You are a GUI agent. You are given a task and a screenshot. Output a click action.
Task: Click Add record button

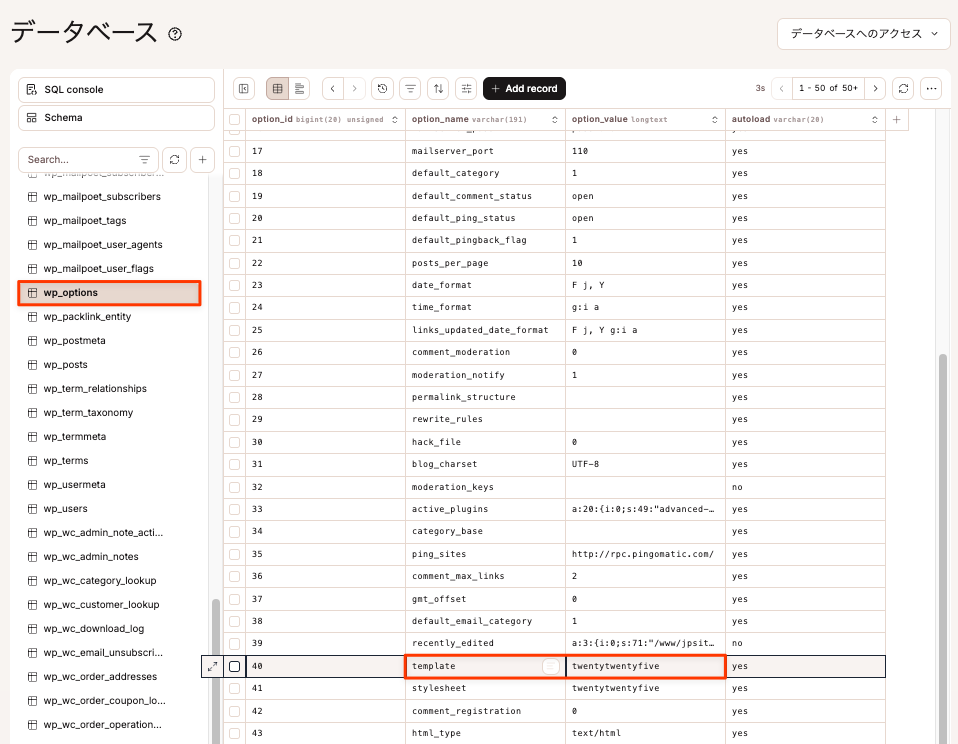tap(524, 89)
